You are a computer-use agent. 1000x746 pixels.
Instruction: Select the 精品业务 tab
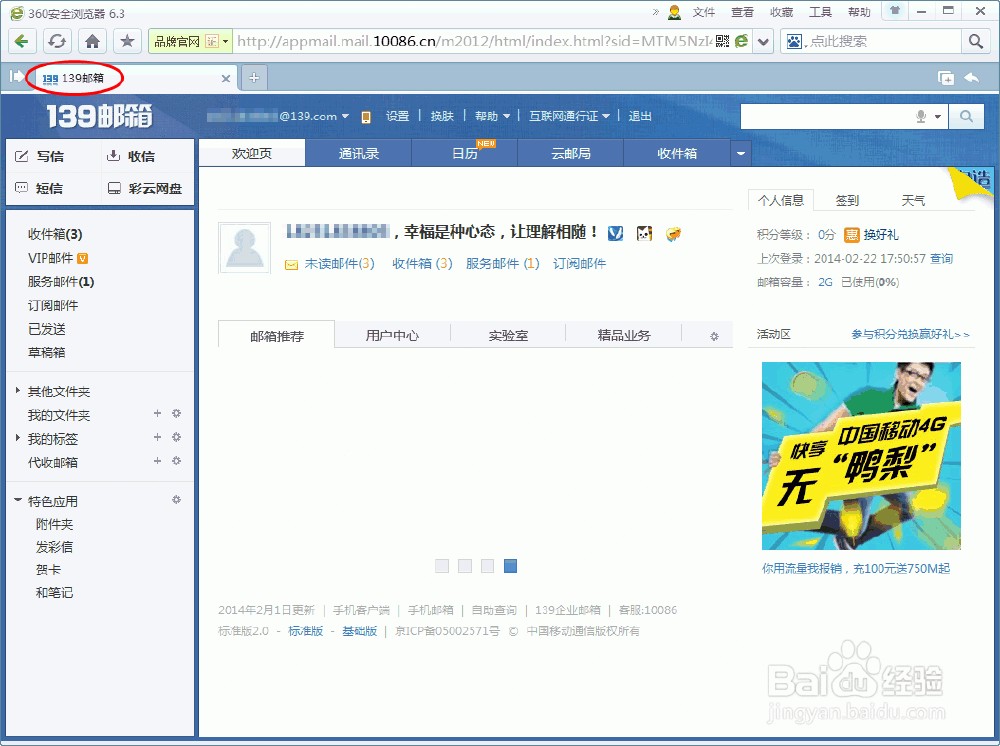tap(624, 335)
